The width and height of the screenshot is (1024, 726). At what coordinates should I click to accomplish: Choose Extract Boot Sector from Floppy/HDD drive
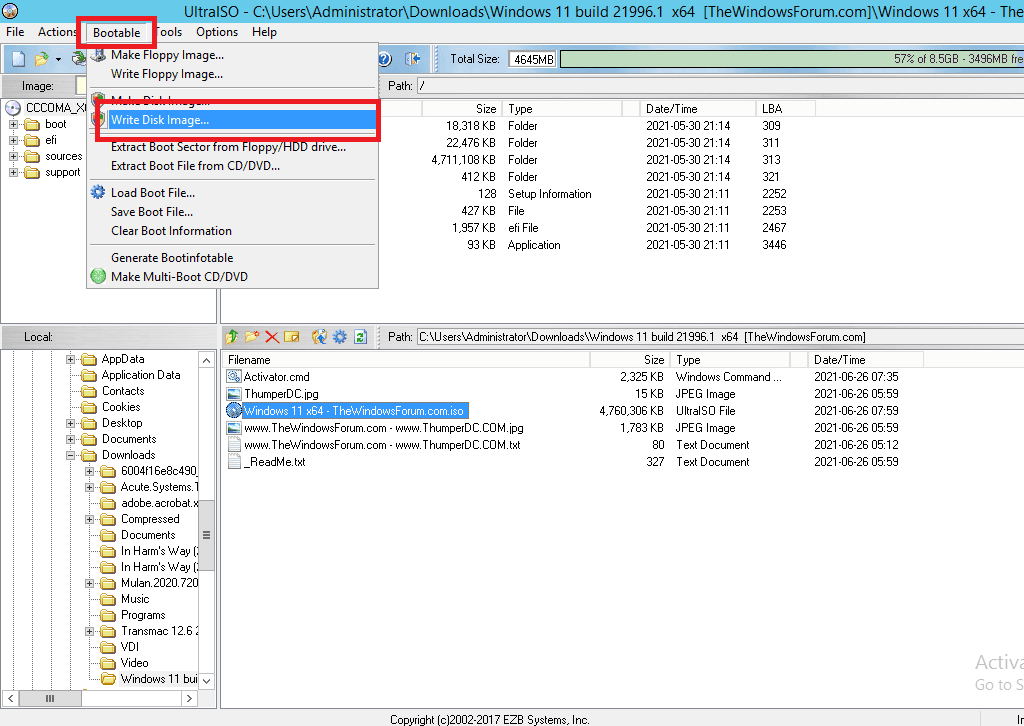click(x=232, y=147)
